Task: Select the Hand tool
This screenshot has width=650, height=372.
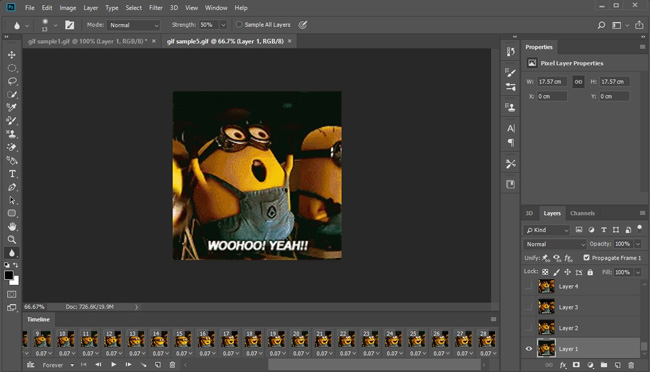Action: pos(12,226)
